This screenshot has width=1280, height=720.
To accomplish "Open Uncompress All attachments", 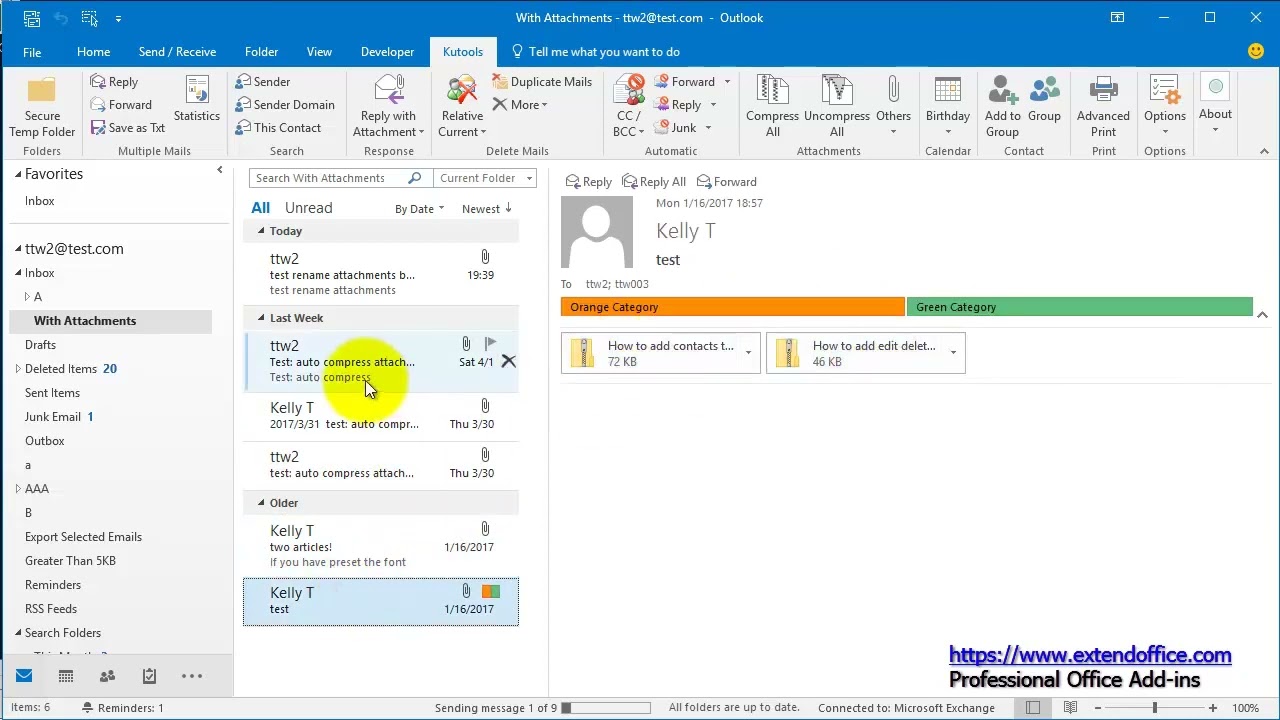I will coord(837,107).
